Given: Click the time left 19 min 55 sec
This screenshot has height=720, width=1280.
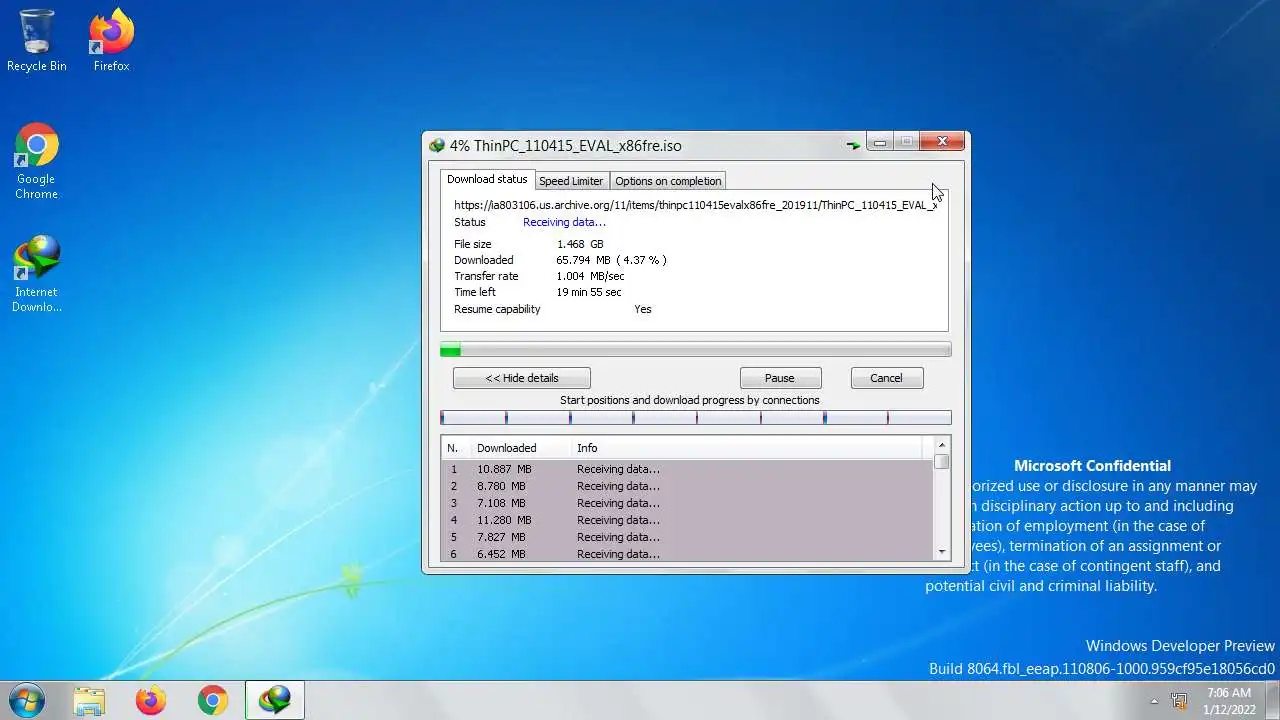Looking at the screenshot, I should [x=589, y=292].
